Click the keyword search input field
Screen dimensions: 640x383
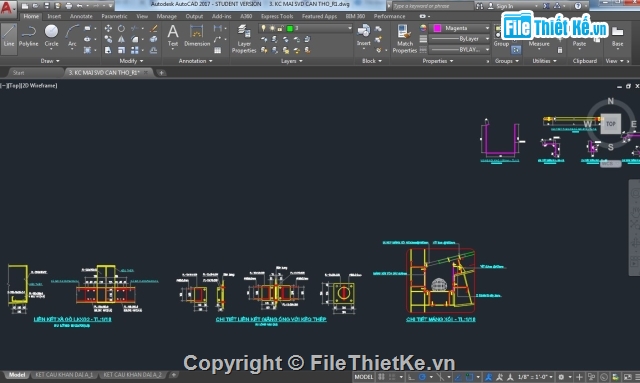tap(432, 6)
